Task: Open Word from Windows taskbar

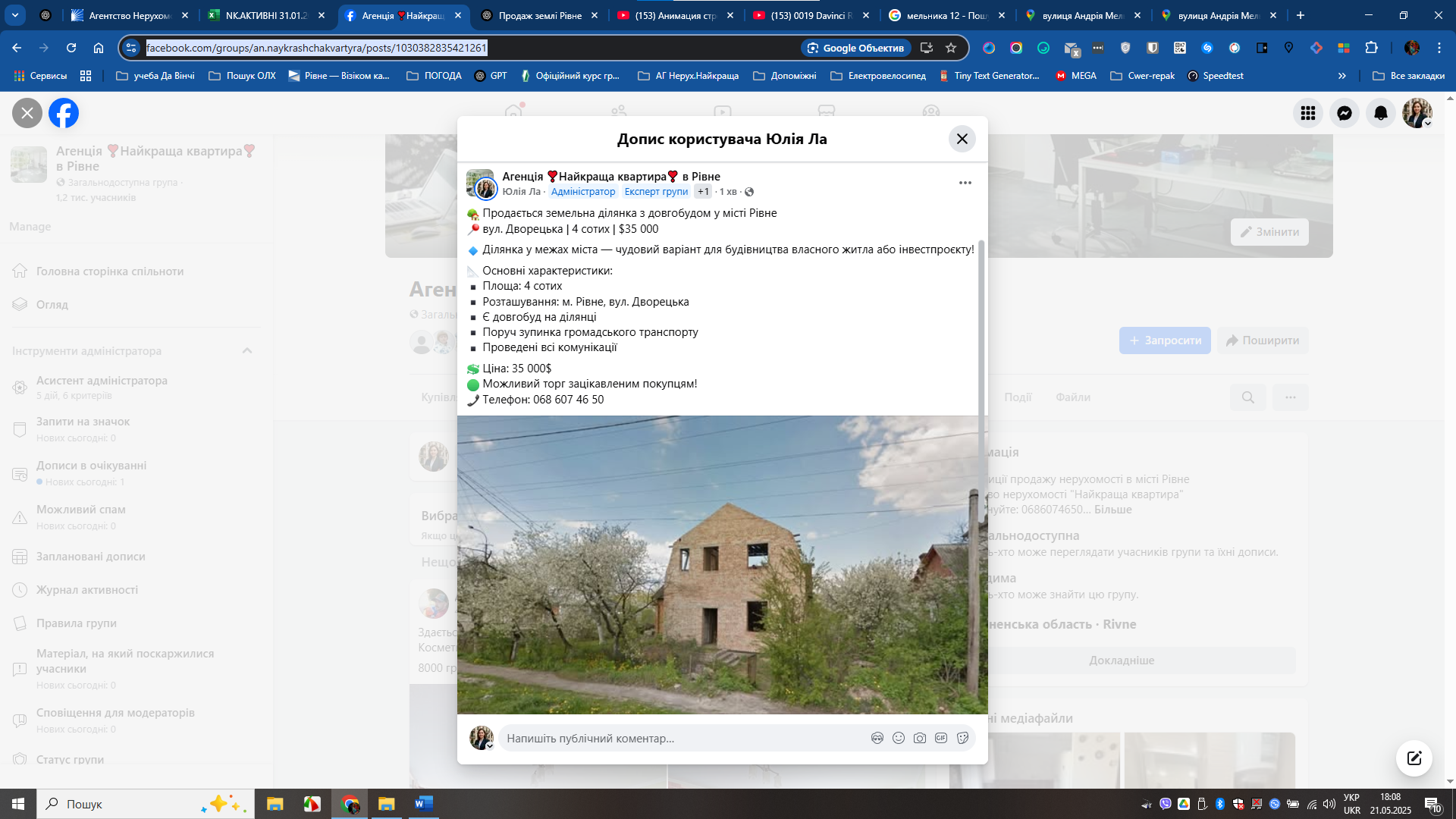Action: click(x=423, y=804)
